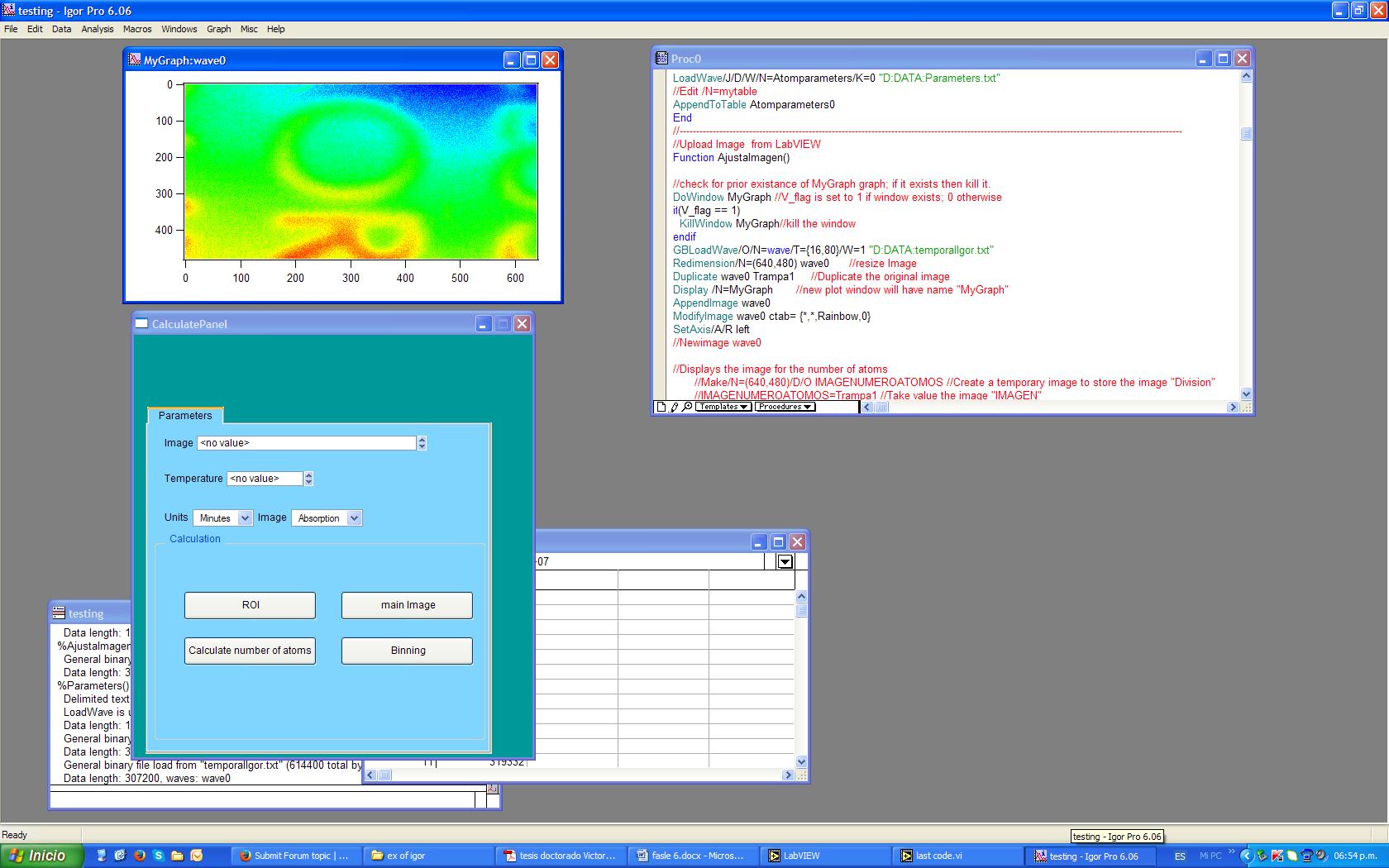Open the table's black arrow popup menu

coord(785,562)
